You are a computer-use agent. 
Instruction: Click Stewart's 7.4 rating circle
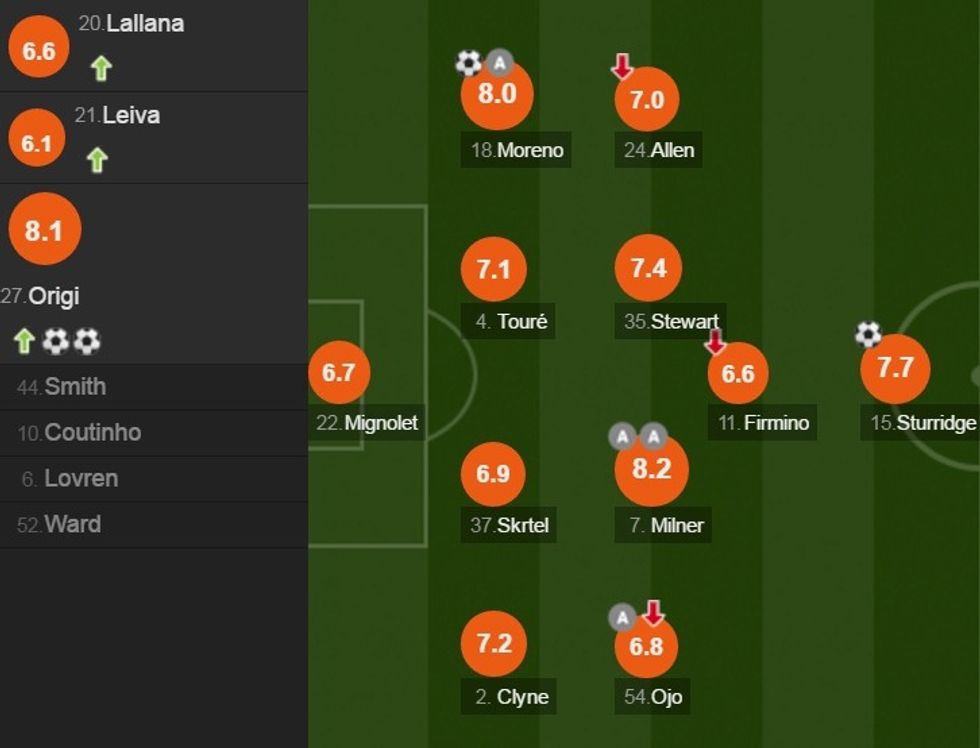click(648, 268)
